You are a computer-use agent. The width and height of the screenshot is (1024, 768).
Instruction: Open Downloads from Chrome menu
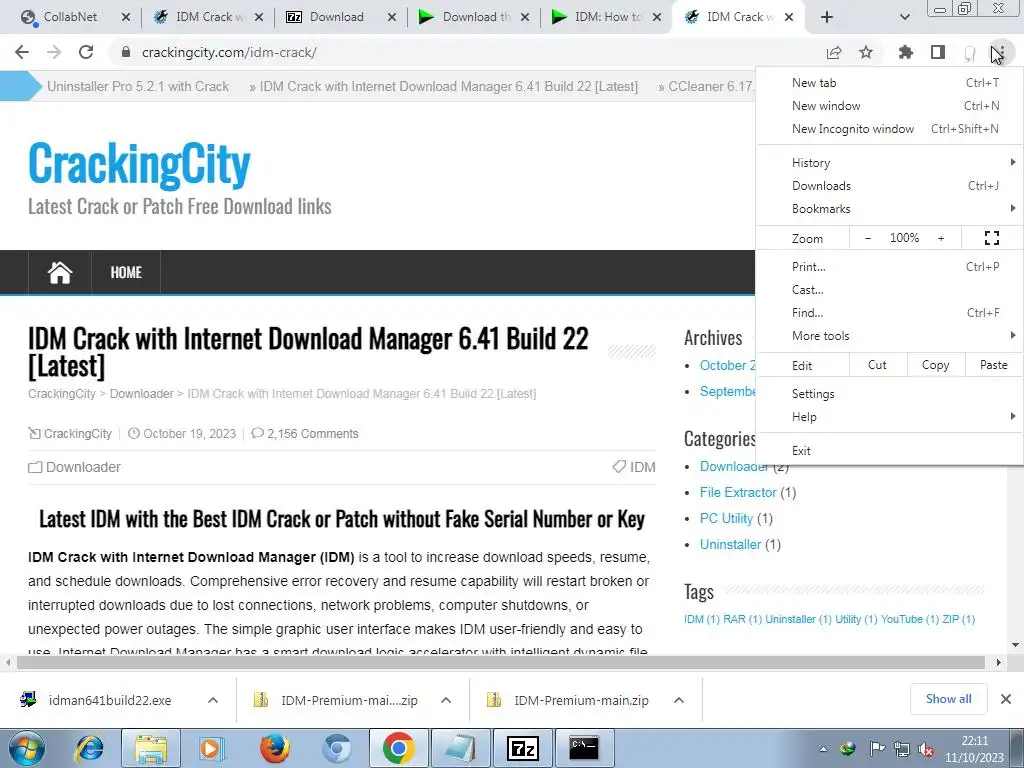(889, 185)
